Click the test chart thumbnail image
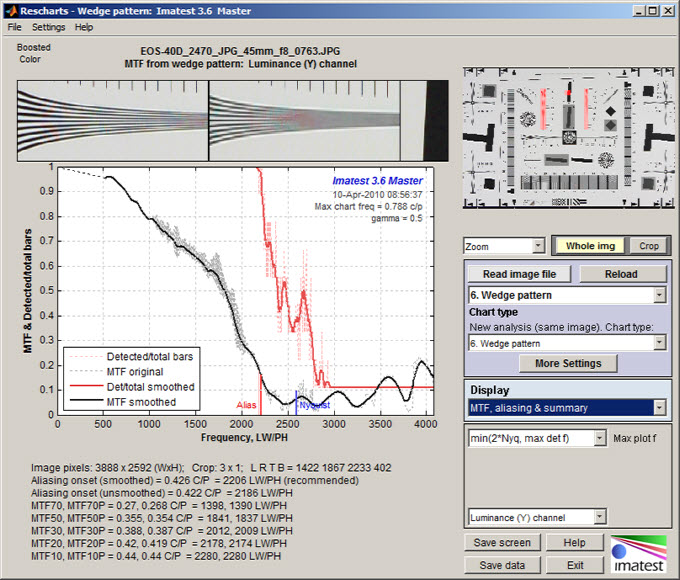The image size is (680, 580). click(569, 138)
